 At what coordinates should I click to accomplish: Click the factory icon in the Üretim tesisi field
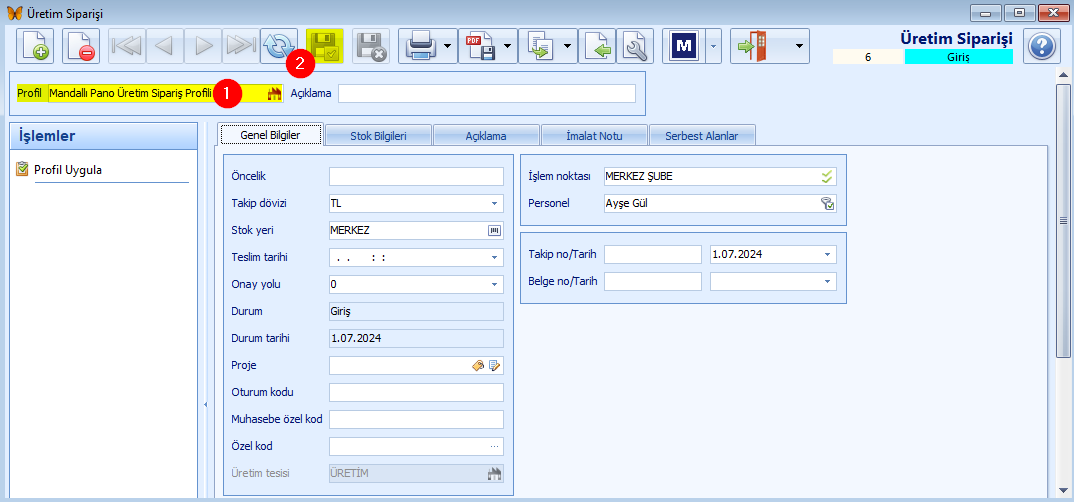tap(495, 473)
